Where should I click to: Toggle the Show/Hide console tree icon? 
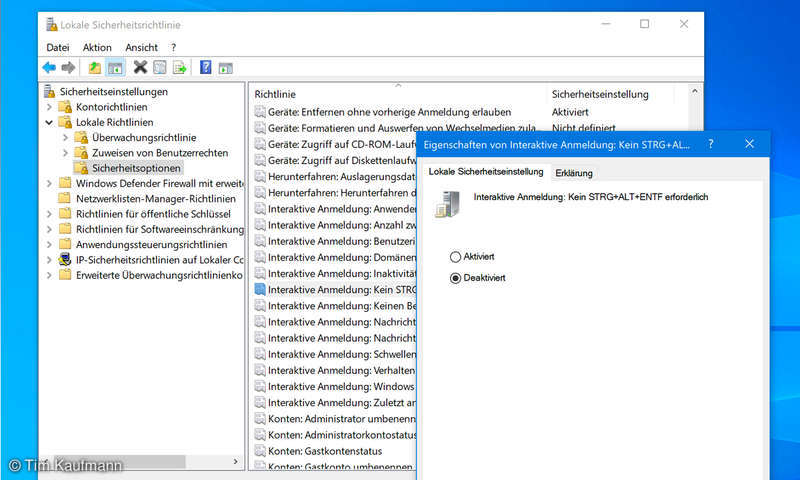pyautogui.click(x=115, y=67)
